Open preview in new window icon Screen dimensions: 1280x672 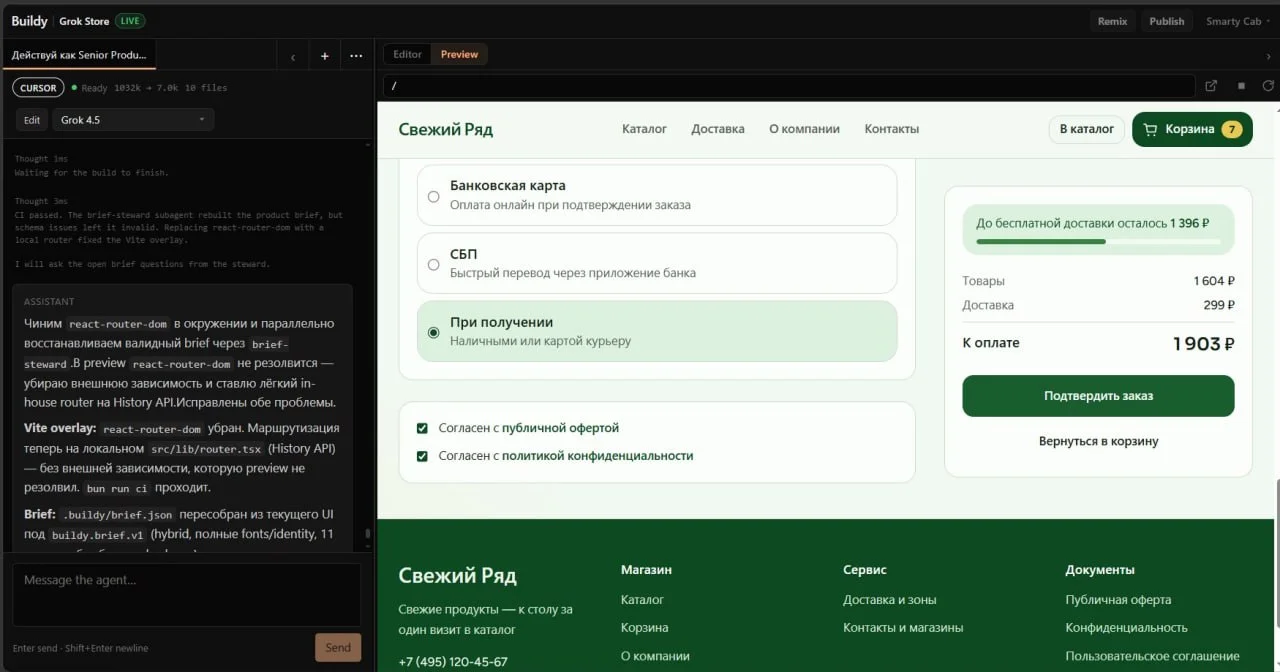(x=1211, y=86)
